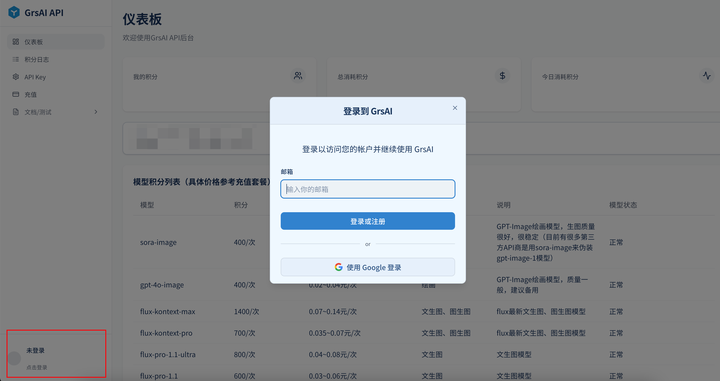Viewport: 720px width, 381px height.
Task: Open the 充值 sidebar item
Action: (x=56, y=94)
